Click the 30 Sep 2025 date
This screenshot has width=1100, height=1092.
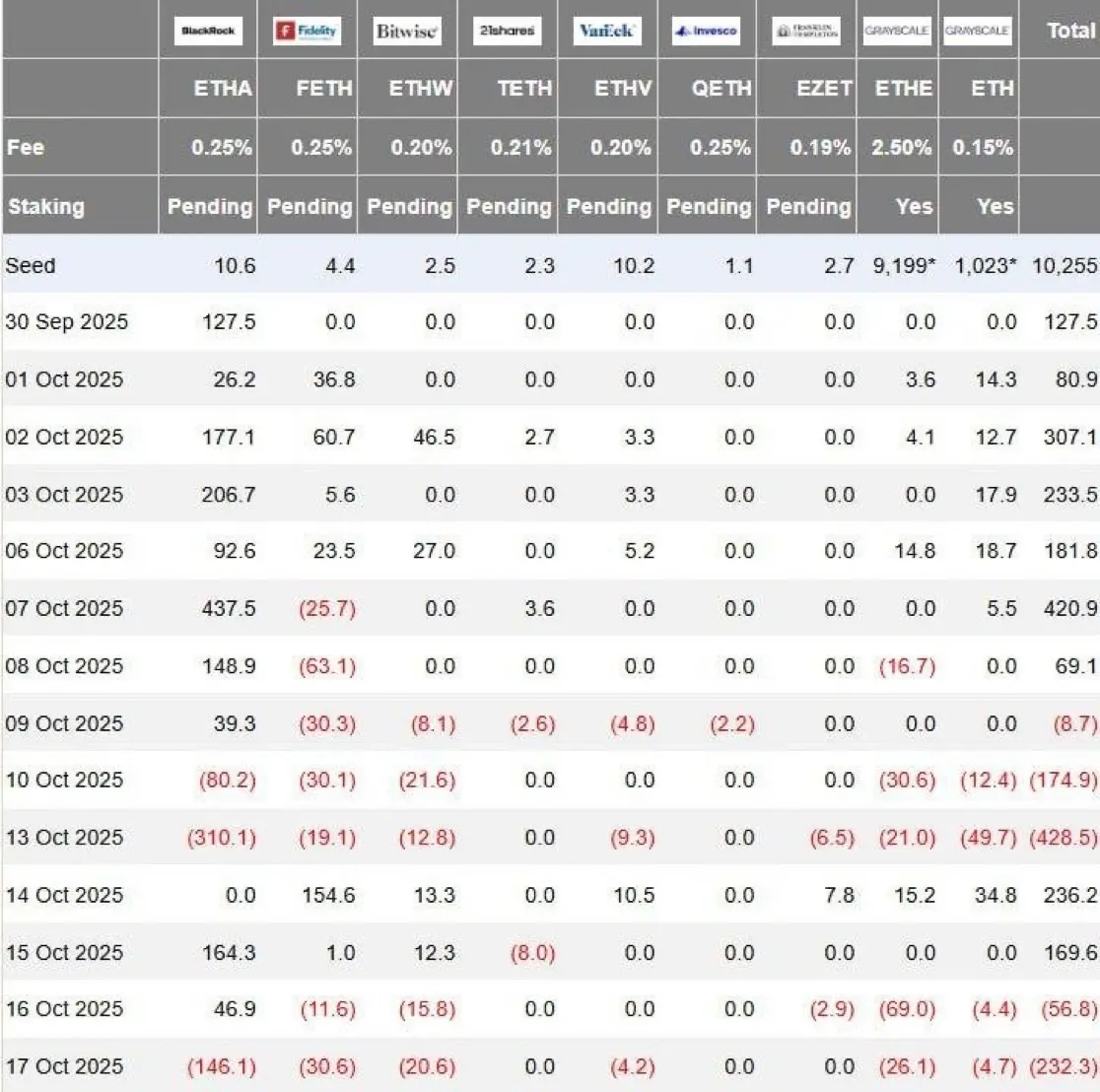(67, 322)
